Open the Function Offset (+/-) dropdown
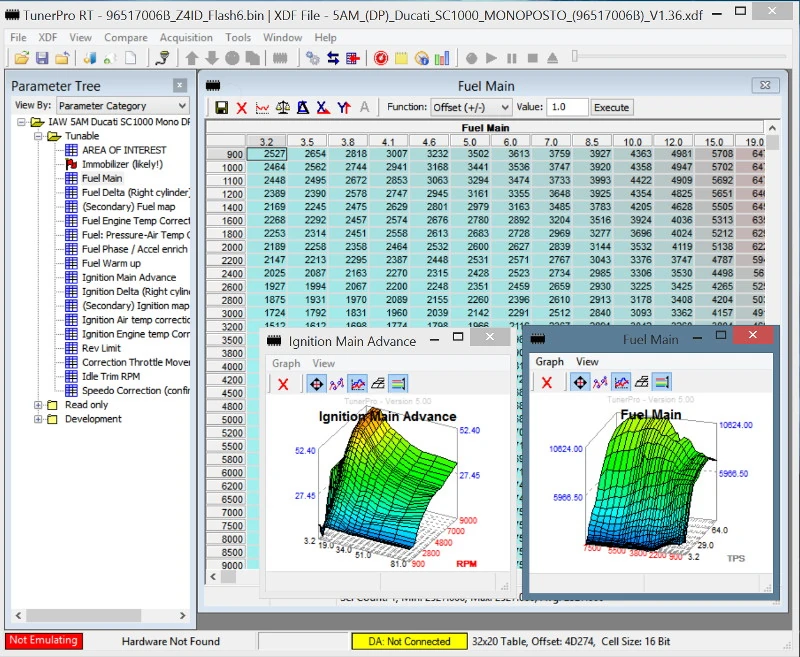Image resolution: width=800 pixels, height=657 pixels. point(471,107)
